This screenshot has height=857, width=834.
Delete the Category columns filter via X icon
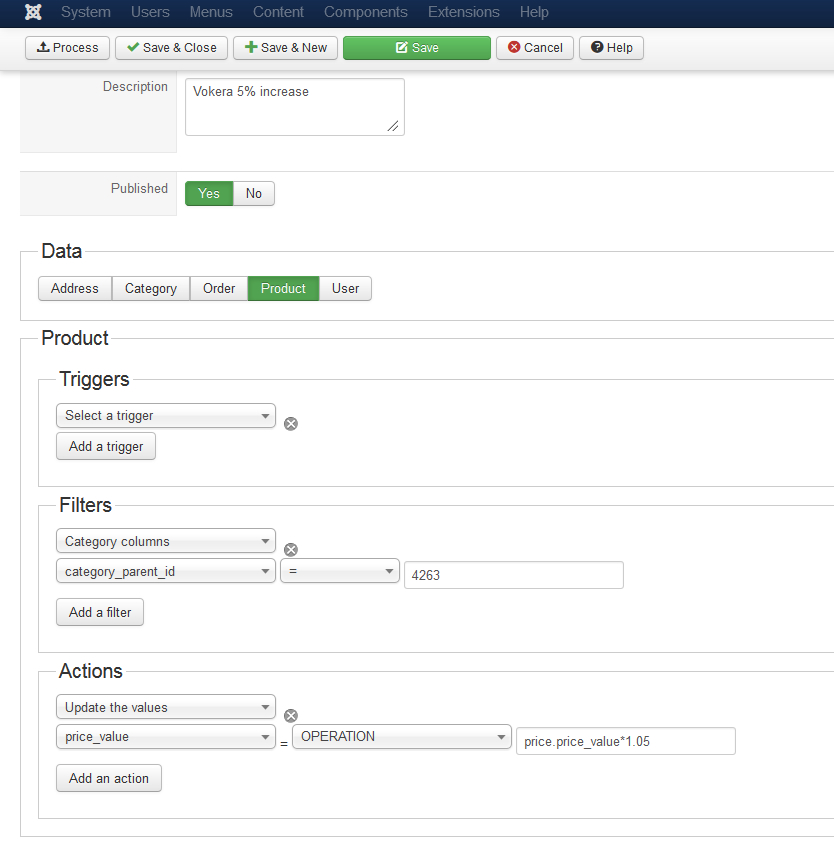pyautogui.click(x=291, y=549)
